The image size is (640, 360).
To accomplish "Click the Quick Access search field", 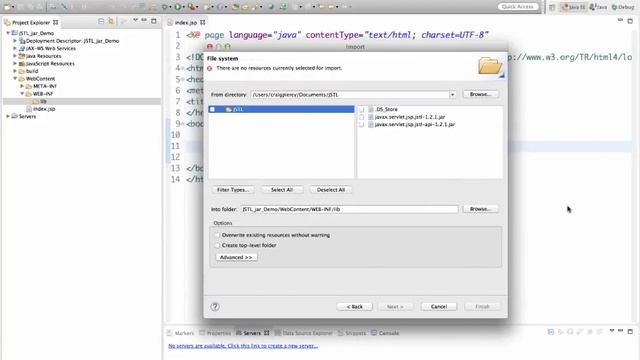I will [518, 7].
